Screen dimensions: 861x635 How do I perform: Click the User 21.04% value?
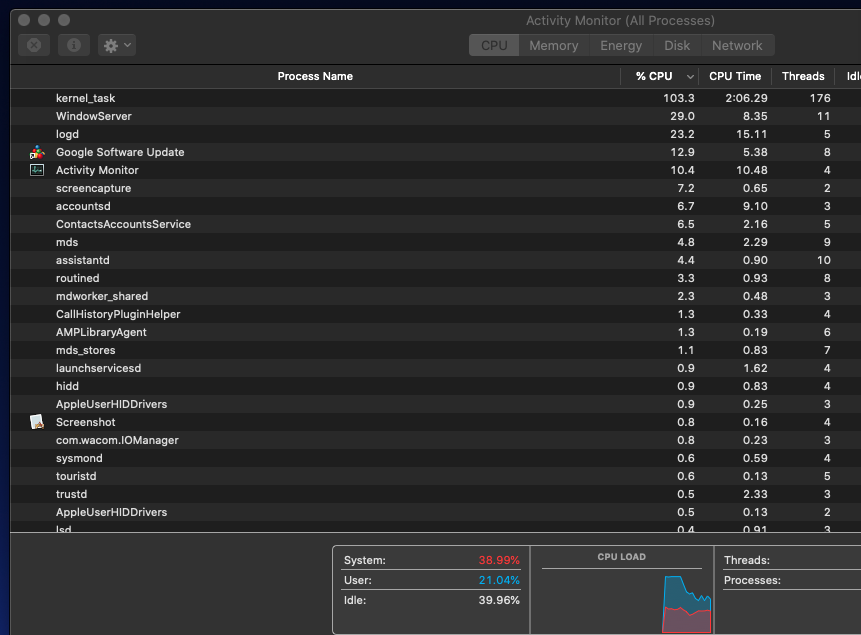(x=499, y=580)
